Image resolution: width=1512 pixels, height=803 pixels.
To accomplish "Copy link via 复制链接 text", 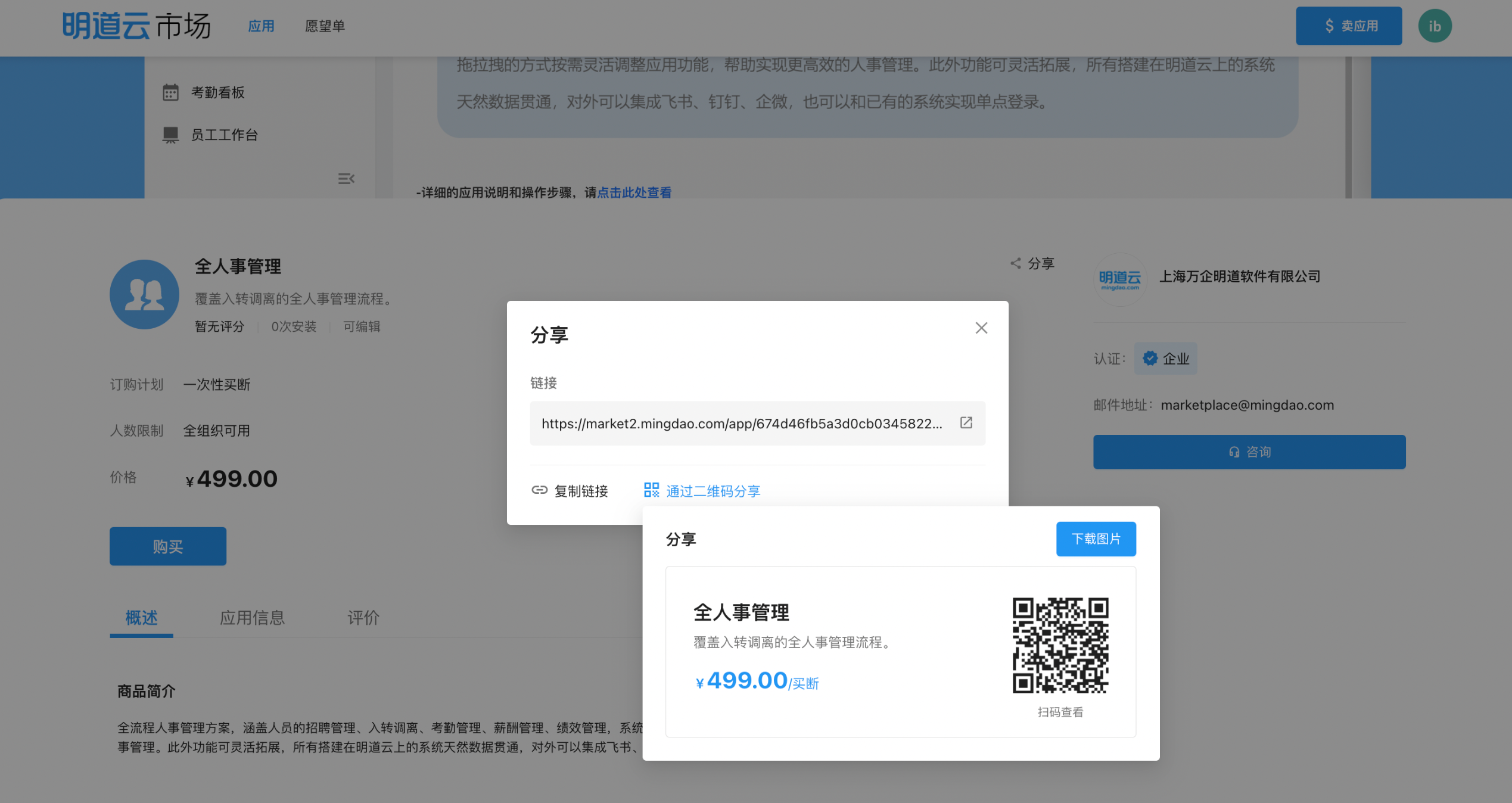I will point(581,491).
